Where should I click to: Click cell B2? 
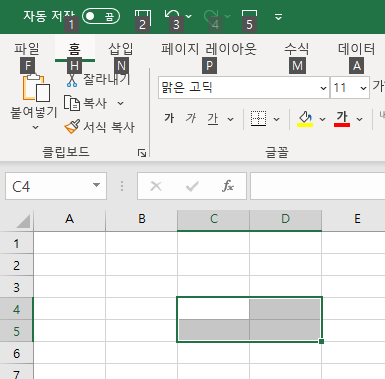(141, 265)
